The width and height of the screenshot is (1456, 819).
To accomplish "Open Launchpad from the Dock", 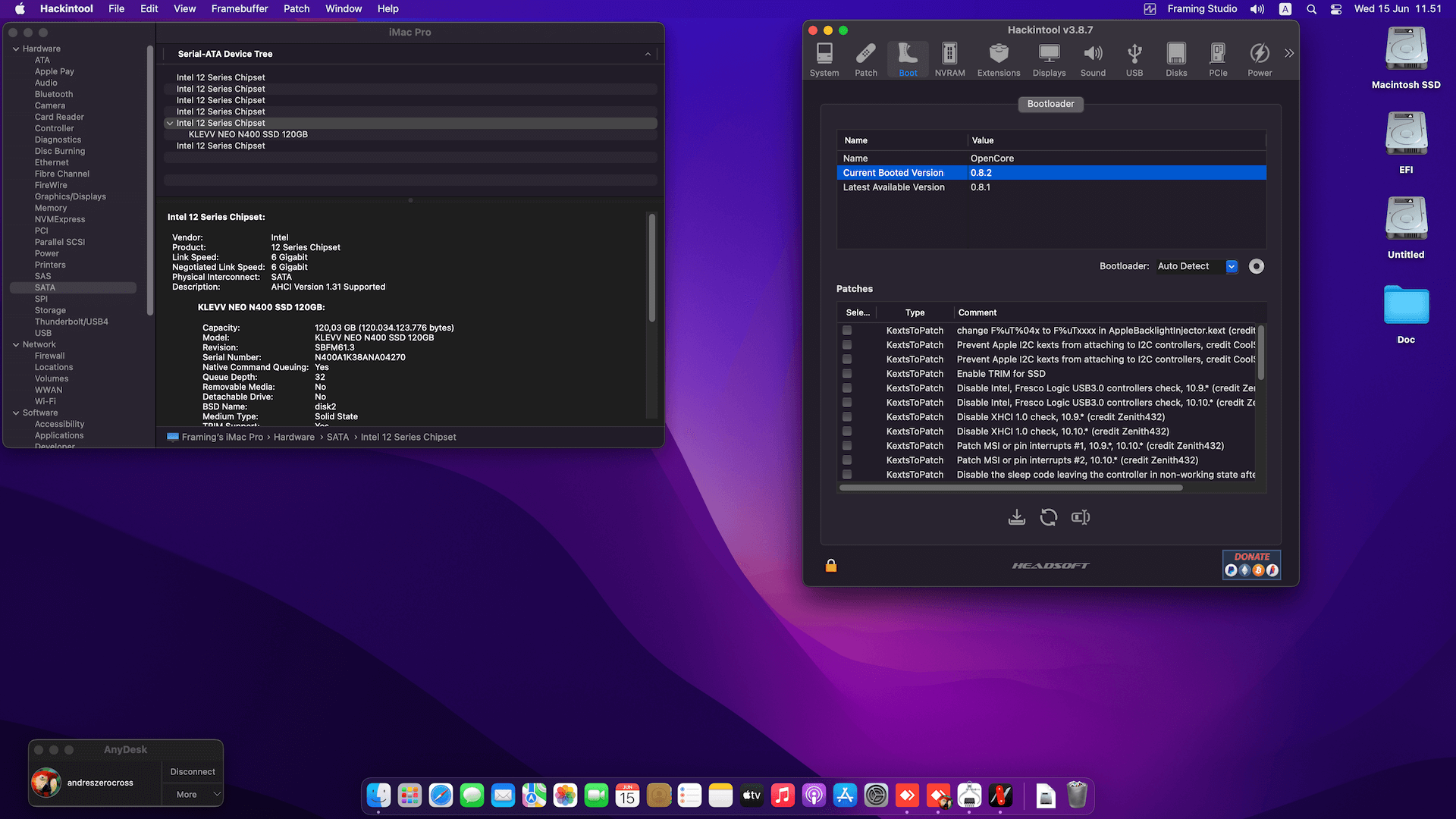I will [409, 795].
